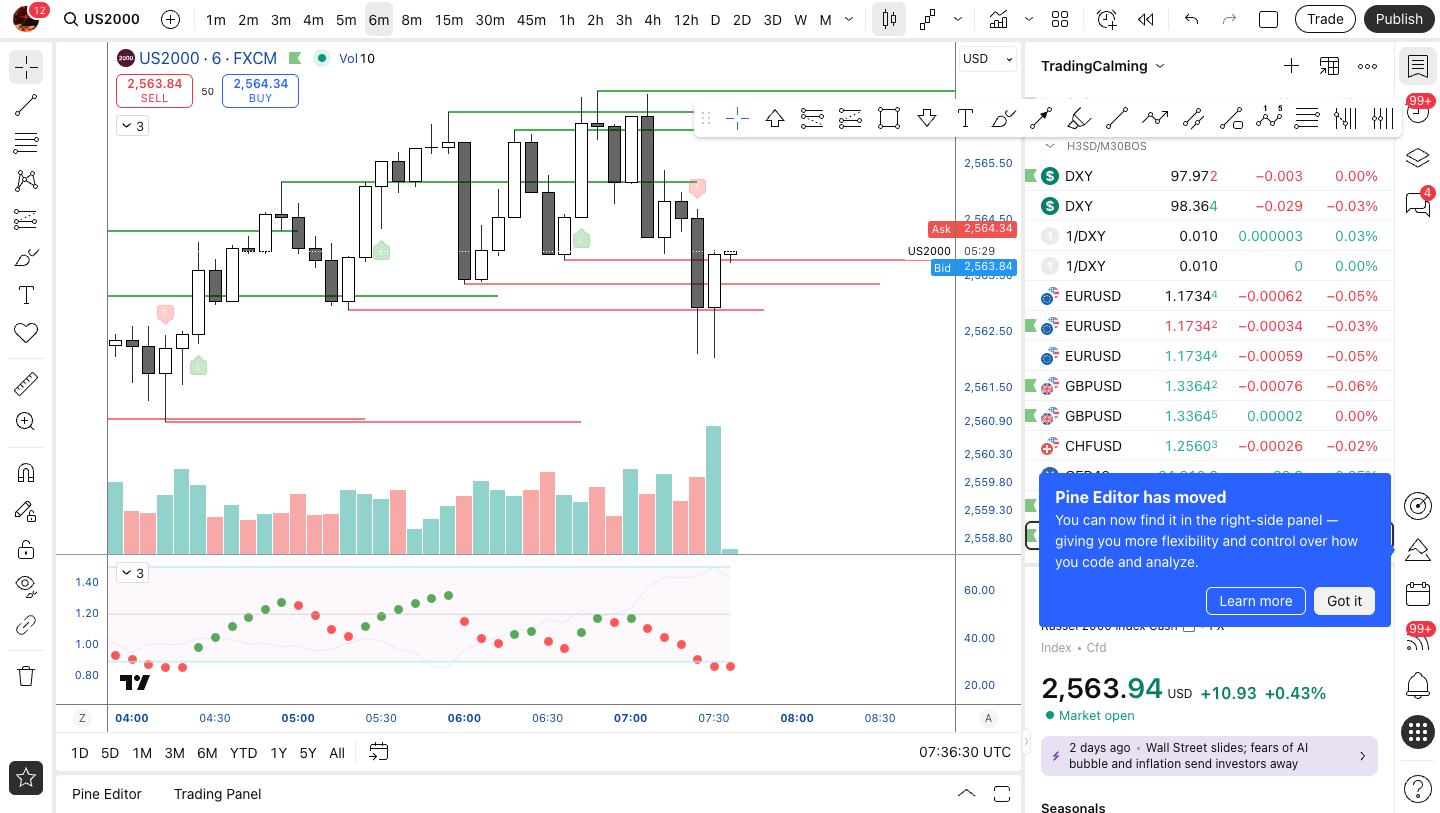Open the USD currency dropdown
This screenshot has width=1440, height=813.
pyautogui.click(x=988, y=59)
